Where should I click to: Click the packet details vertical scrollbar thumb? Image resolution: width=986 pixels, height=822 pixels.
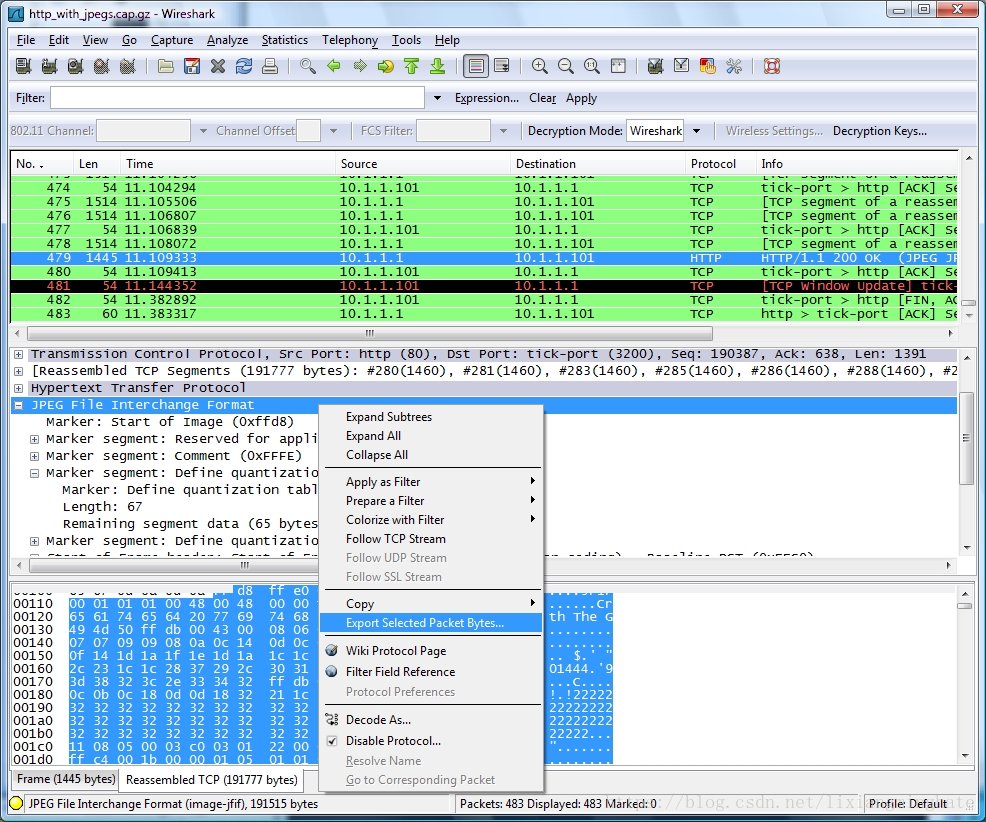(966, 438)
